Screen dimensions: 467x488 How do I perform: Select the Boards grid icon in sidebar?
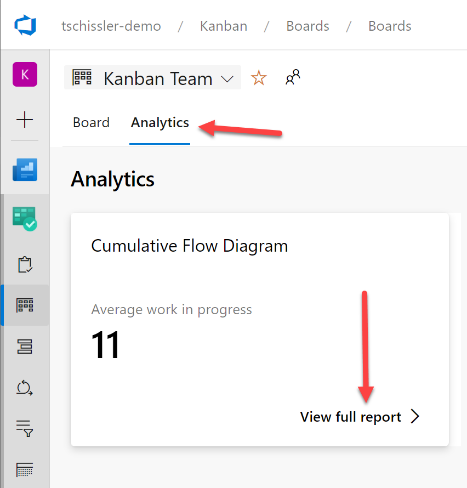(25, 305)
